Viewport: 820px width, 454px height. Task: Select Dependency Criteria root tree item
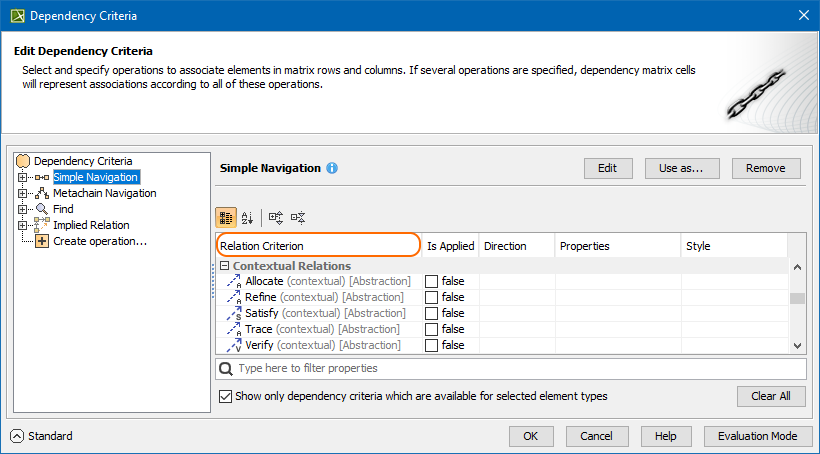82,161
